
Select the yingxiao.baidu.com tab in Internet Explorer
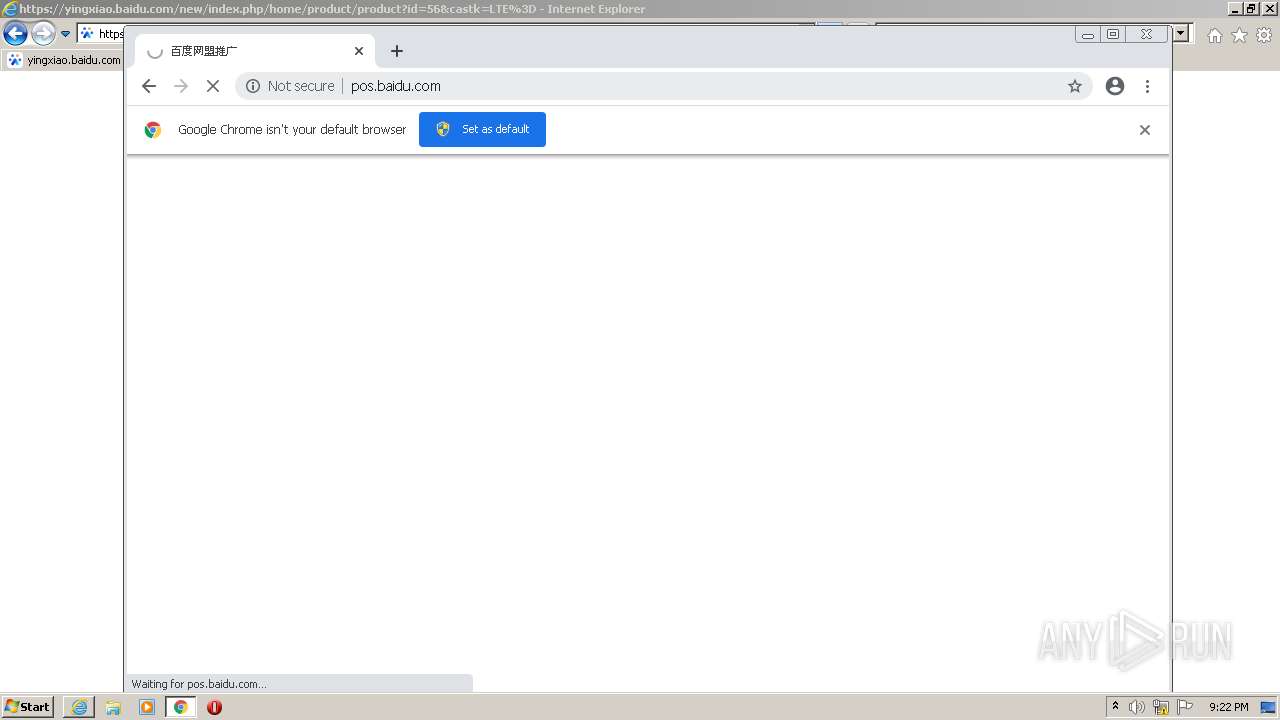point(64,60)
